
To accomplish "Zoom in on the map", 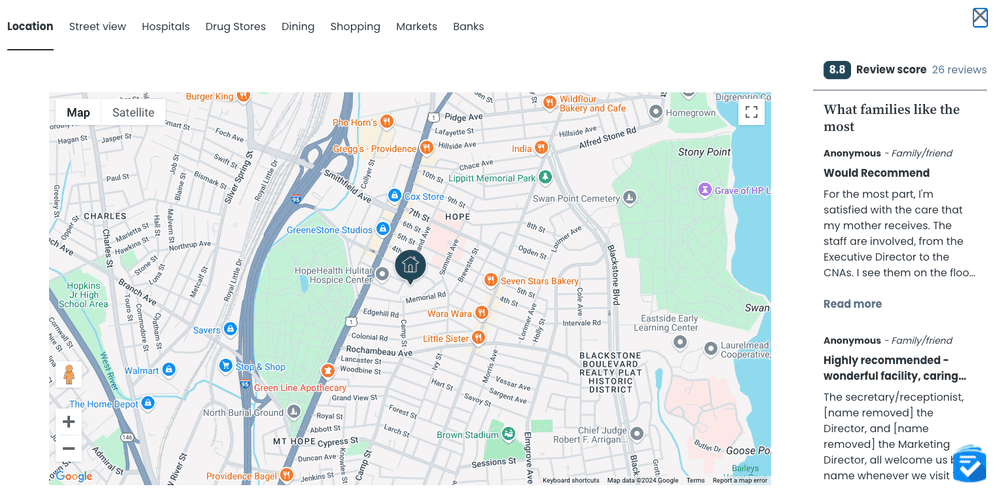I will (69, 422).
